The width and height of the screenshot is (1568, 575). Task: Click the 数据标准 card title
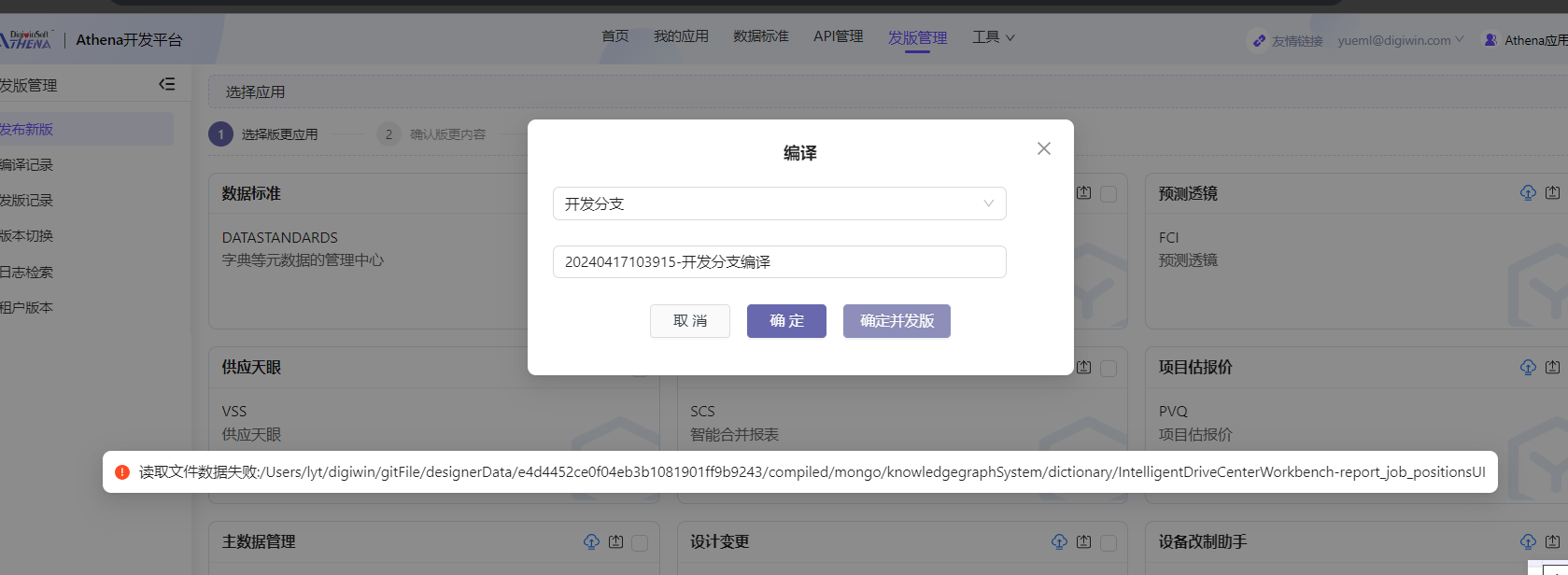coord(251,193)
